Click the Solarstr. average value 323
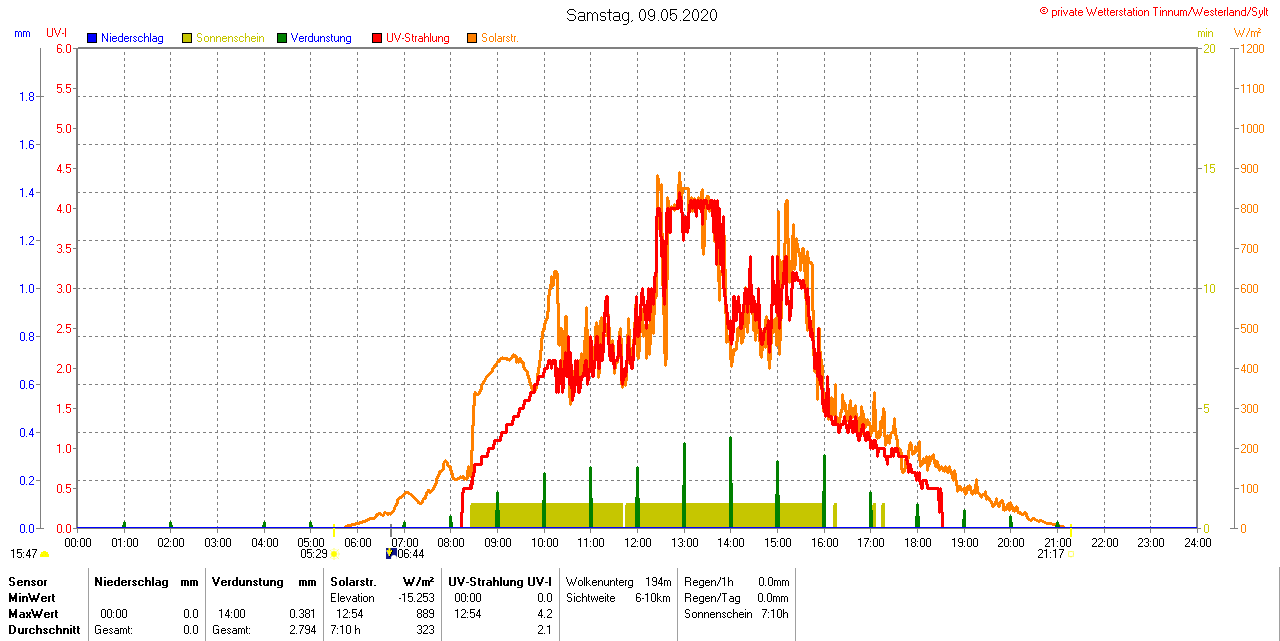Screen dimensions: 1280x641 pyautogui.click(x=425, y=630)
